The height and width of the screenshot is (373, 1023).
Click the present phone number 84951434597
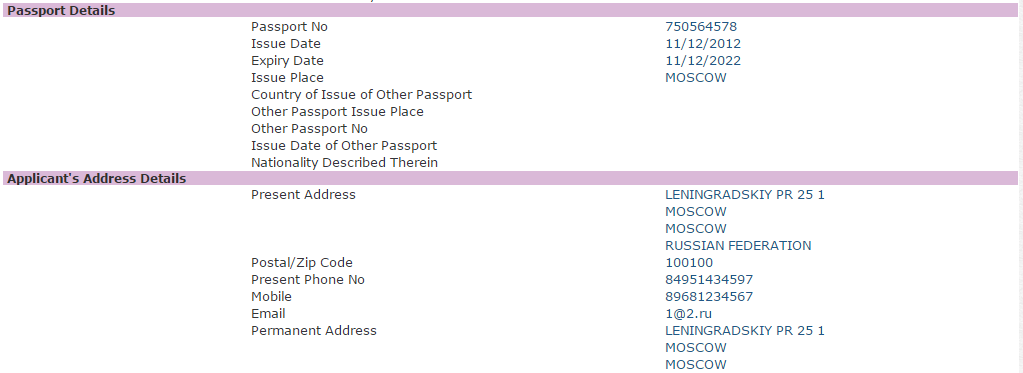709,280
